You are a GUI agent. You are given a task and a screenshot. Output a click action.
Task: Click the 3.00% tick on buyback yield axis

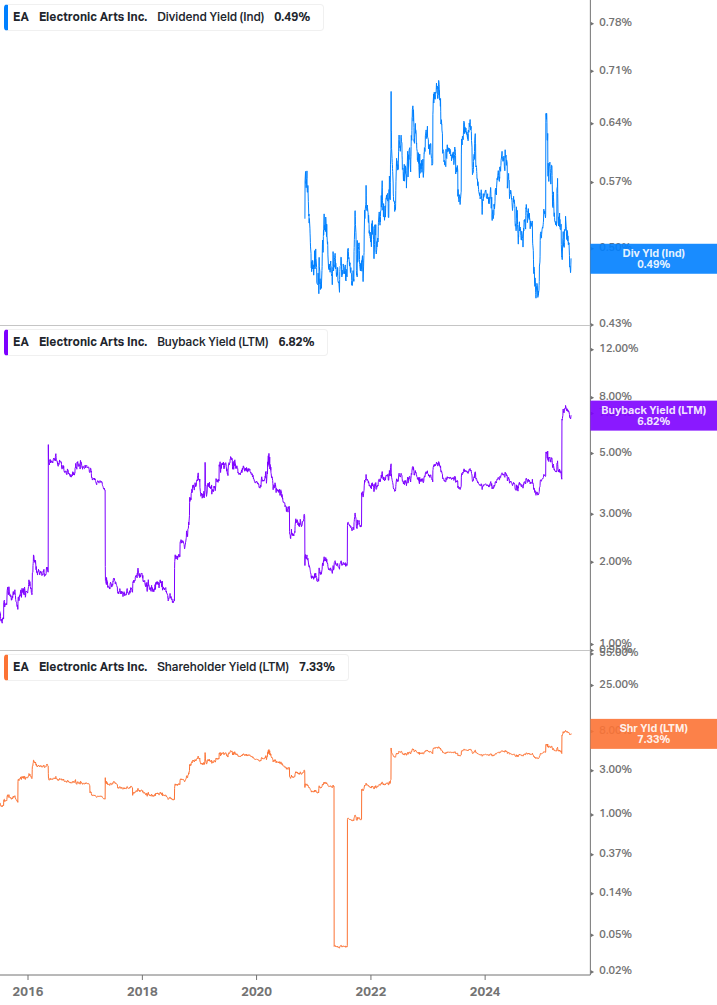pyautogui.click(x=615, y=513)
